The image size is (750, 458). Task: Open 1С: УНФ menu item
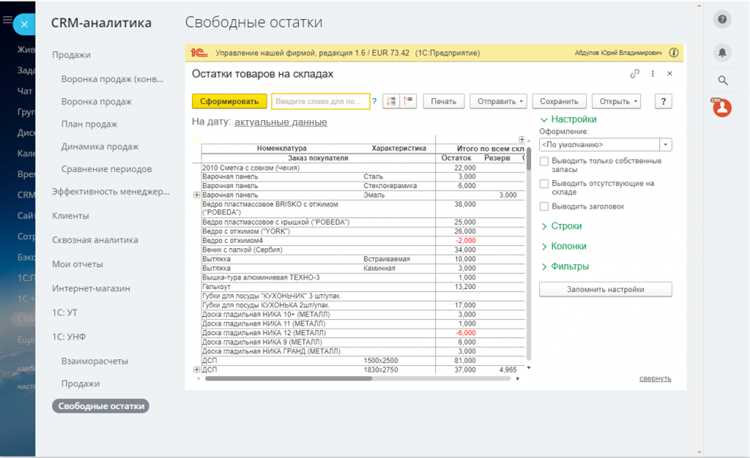[x=69, y=337]
